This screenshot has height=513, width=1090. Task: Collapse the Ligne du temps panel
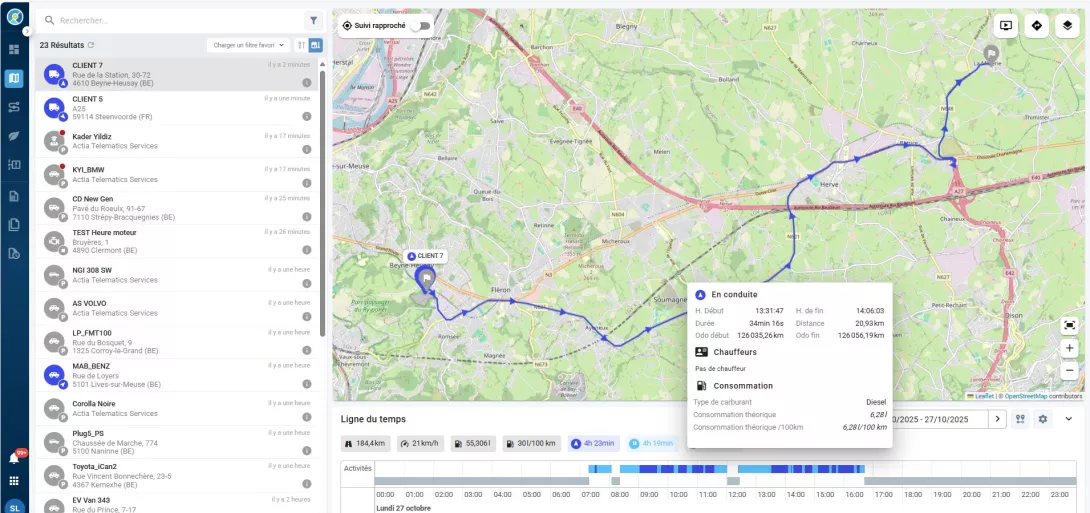[x=1068, y=419]
